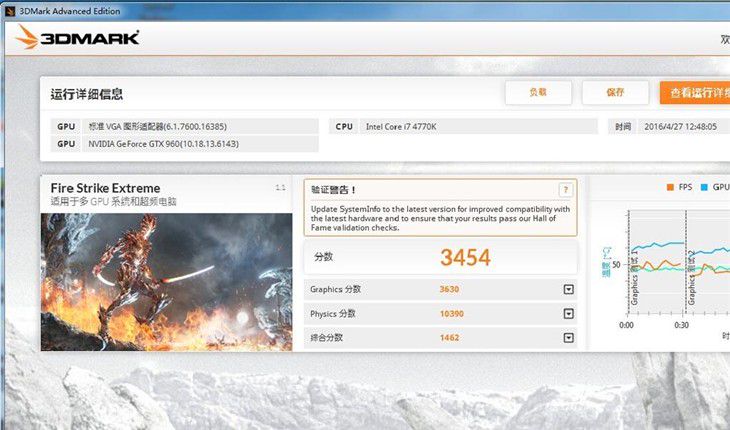730x430 pixels.
Task: Click the Fire Strike Extreme preview image
Action: [x=167, y=282]
